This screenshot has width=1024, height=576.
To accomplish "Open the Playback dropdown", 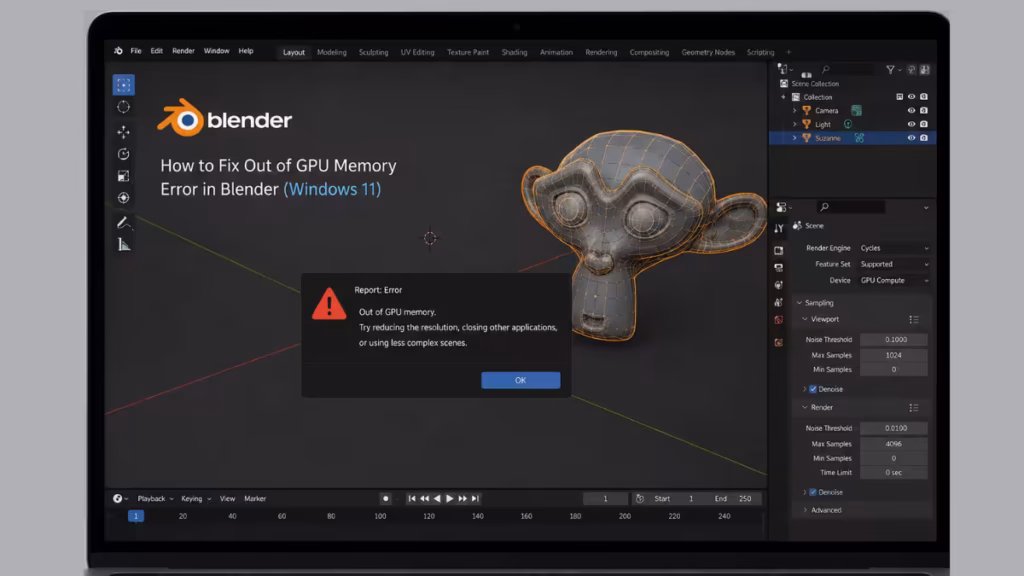I will (x=155, y=498).
